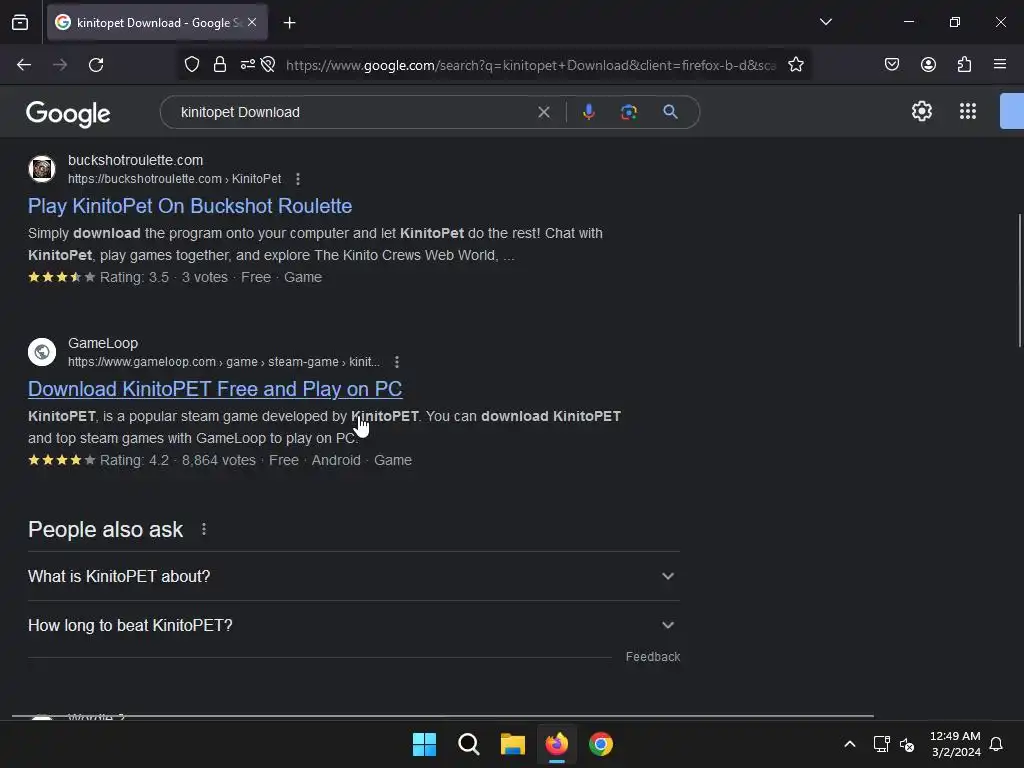The height and width of the screenshot is (768, 1024).
Task: Go forward to next page
Action: [60, 65]
